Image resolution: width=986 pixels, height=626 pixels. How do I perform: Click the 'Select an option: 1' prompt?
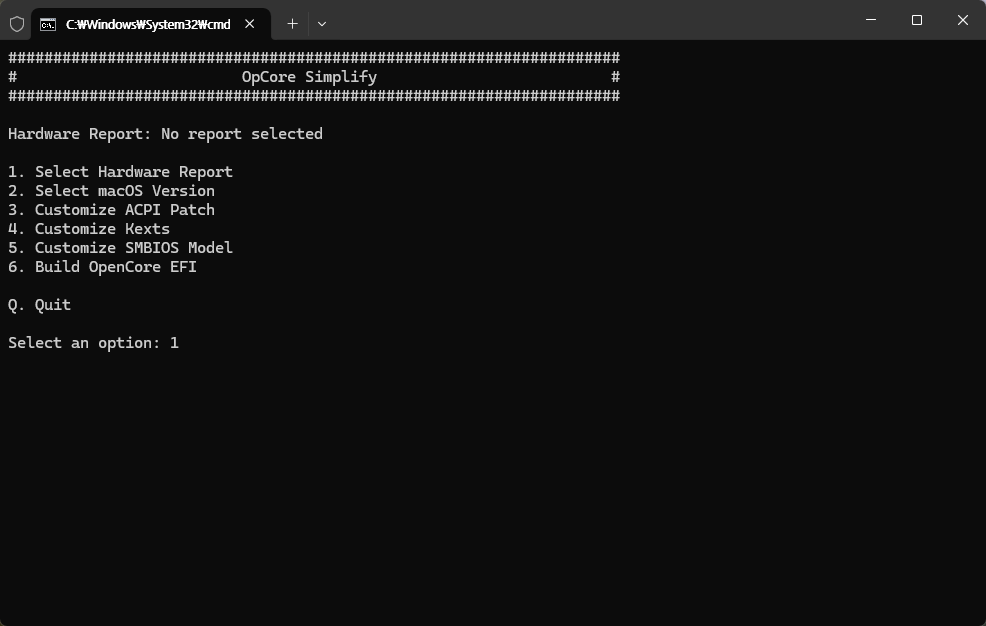pos(93,343)
